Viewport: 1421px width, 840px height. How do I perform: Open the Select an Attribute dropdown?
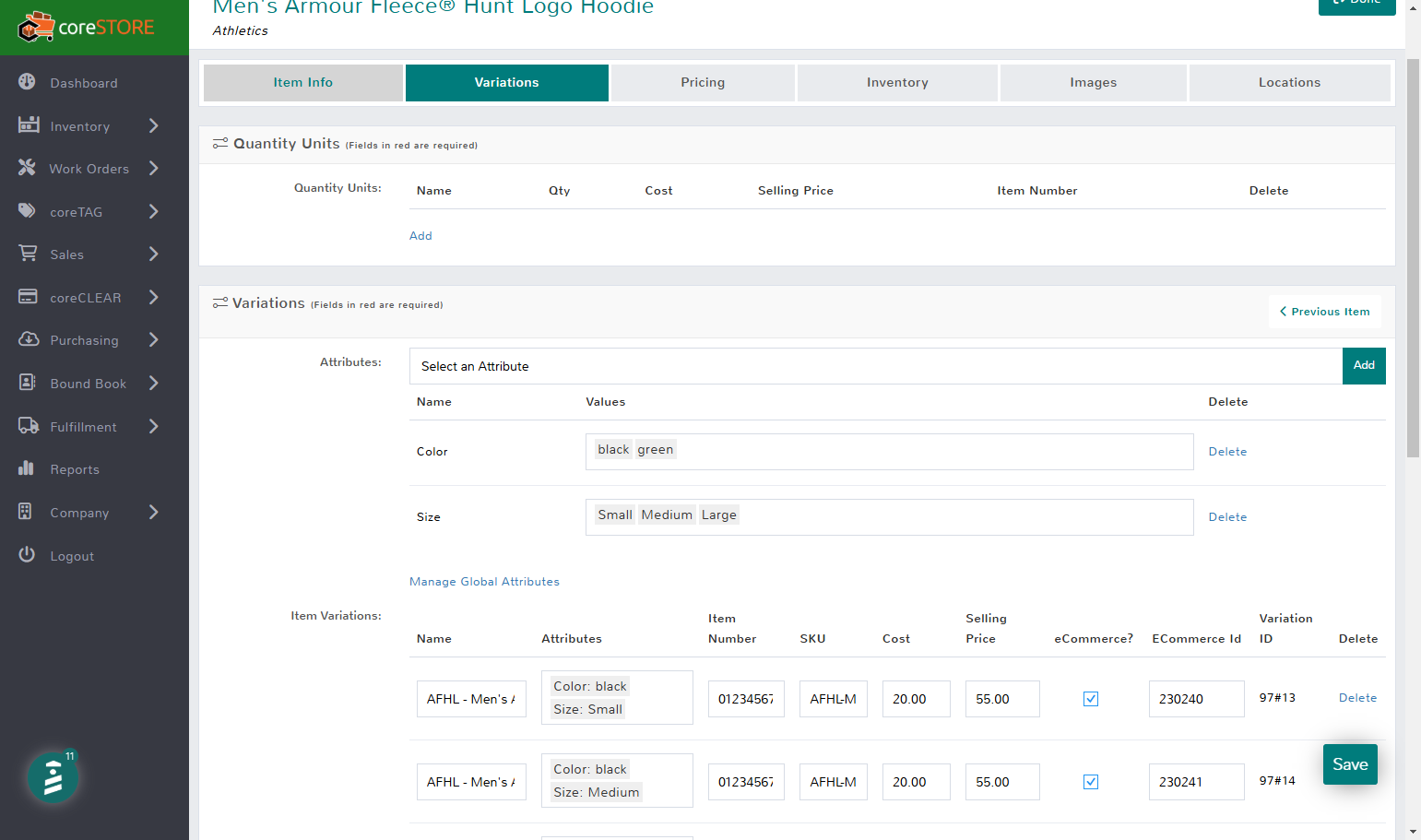[x=876, y=366]
